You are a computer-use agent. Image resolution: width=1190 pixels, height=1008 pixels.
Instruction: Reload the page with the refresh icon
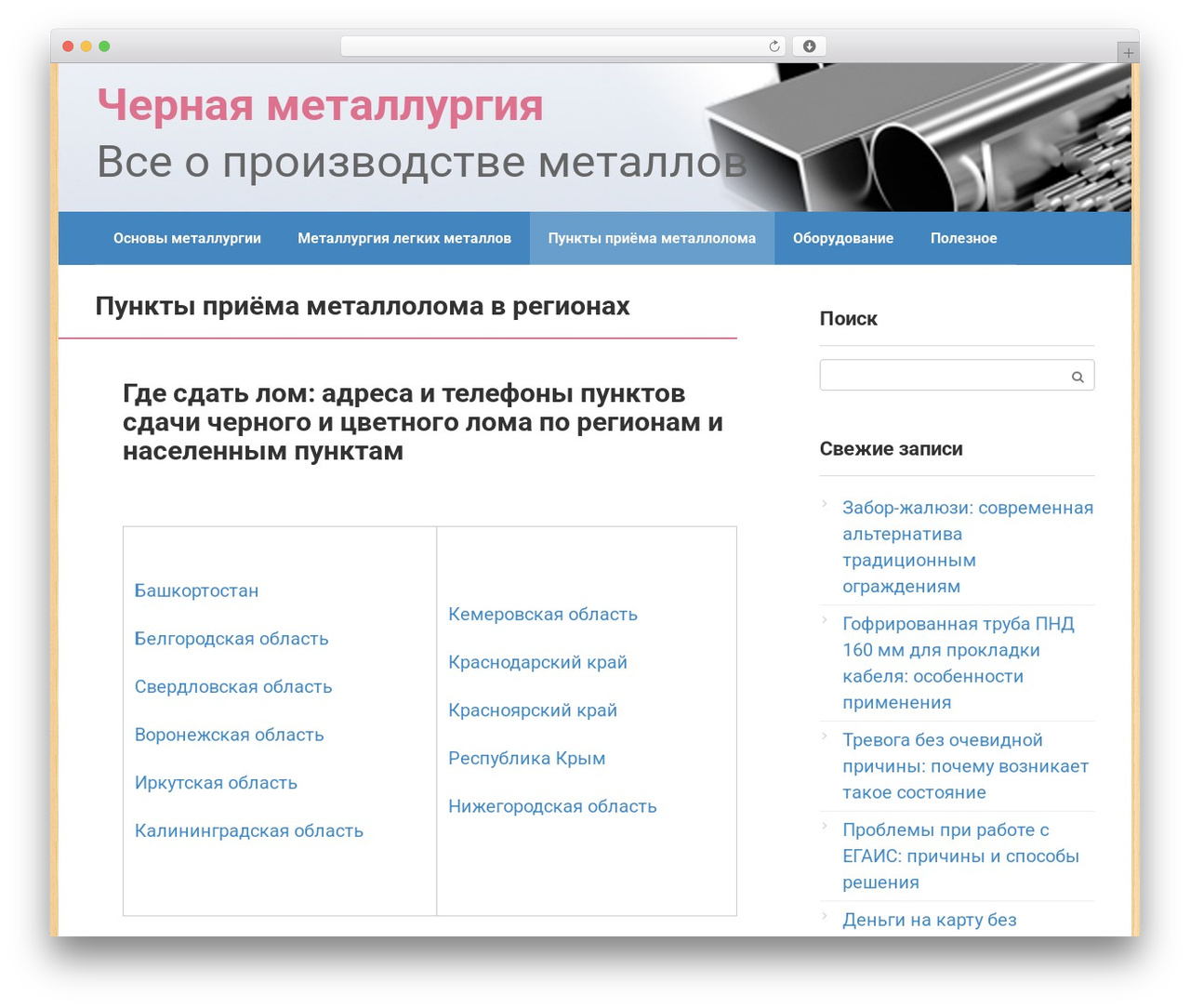(774, 46)
